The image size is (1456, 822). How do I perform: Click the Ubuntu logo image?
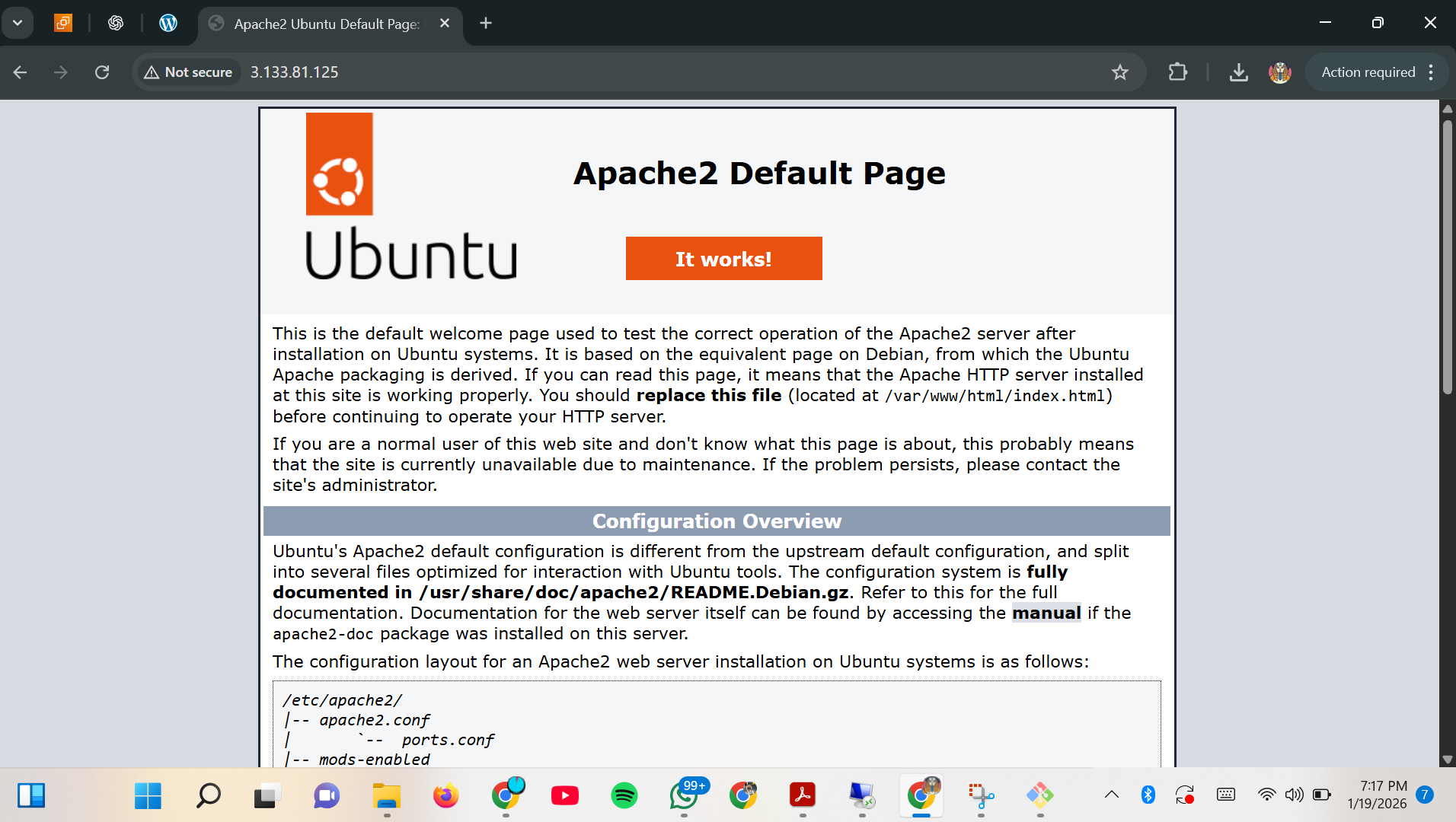(x=411, y=196)
